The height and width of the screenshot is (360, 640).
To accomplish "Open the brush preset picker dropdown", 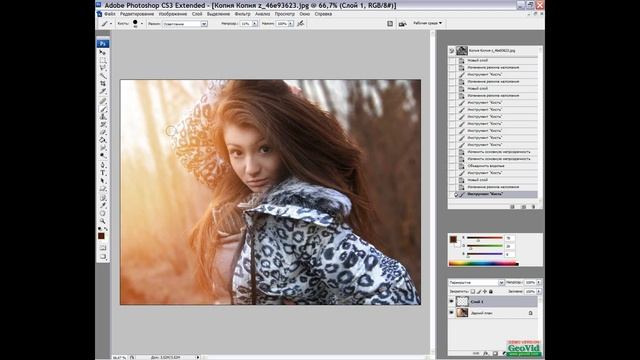I will [x=142, y=24].
